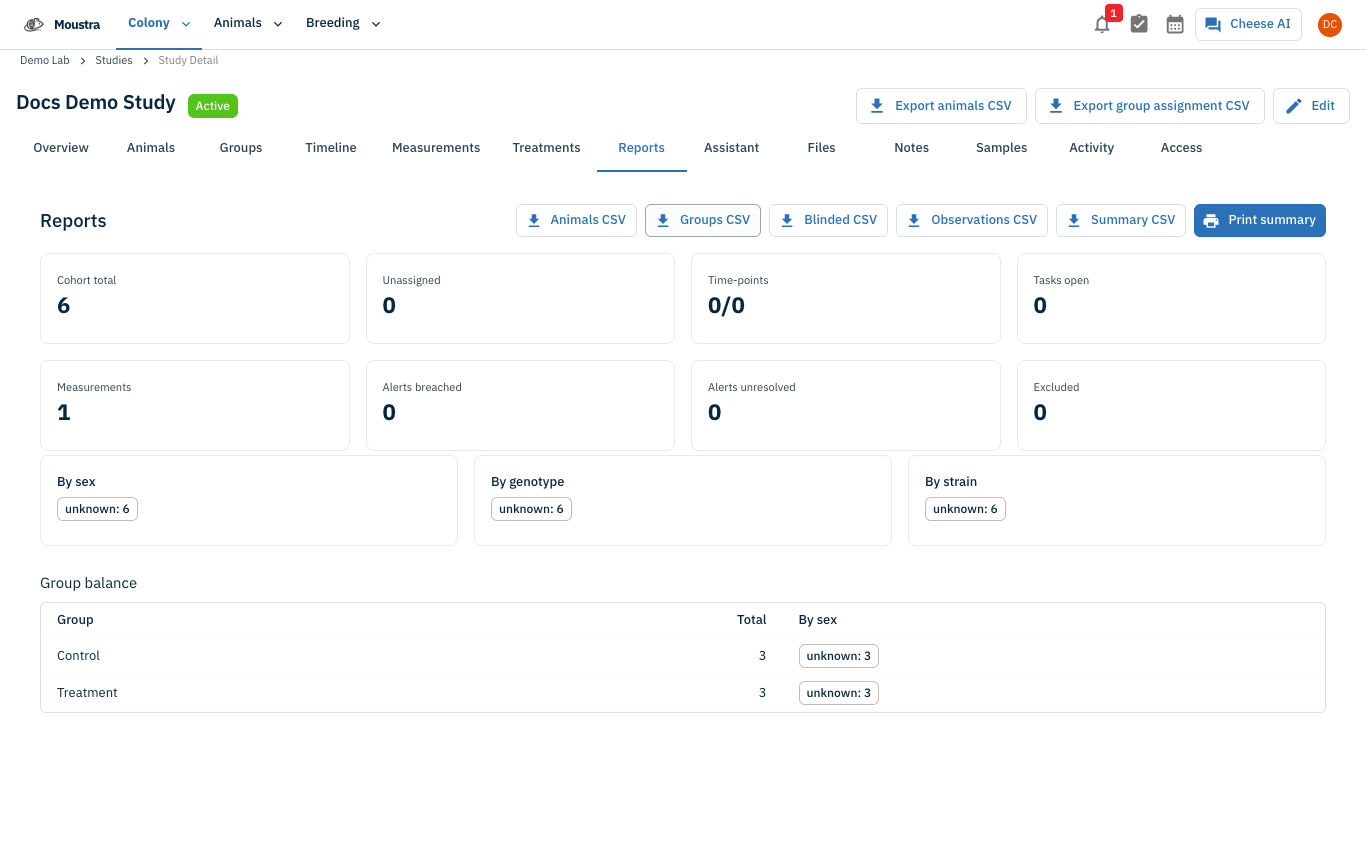Open the tasks checklist icon
The width and height of the screenshot is (1366, 854).
(1139, 24)
